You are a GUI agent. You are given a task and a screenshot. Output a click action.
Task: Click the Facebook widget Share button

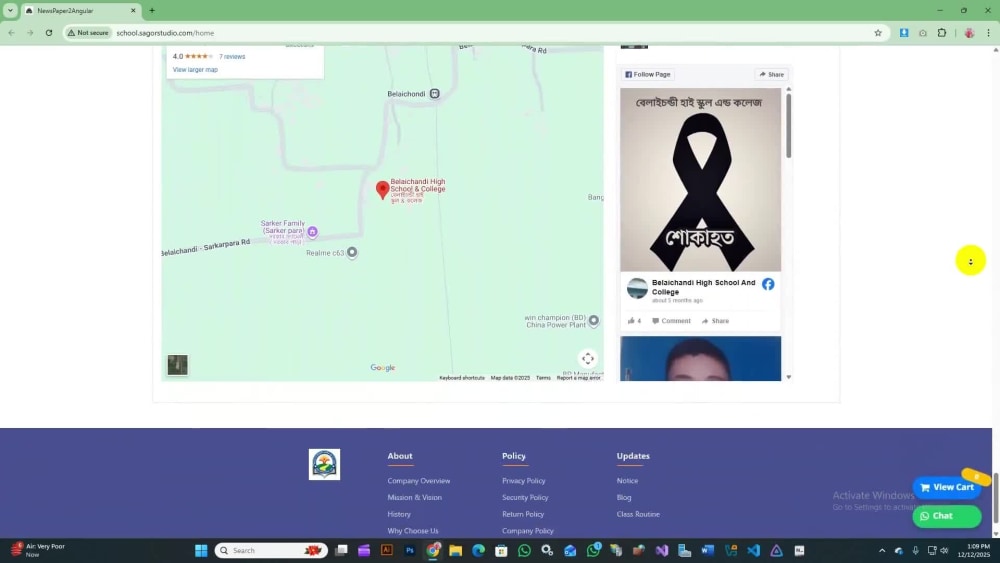[x=771, y=75]
